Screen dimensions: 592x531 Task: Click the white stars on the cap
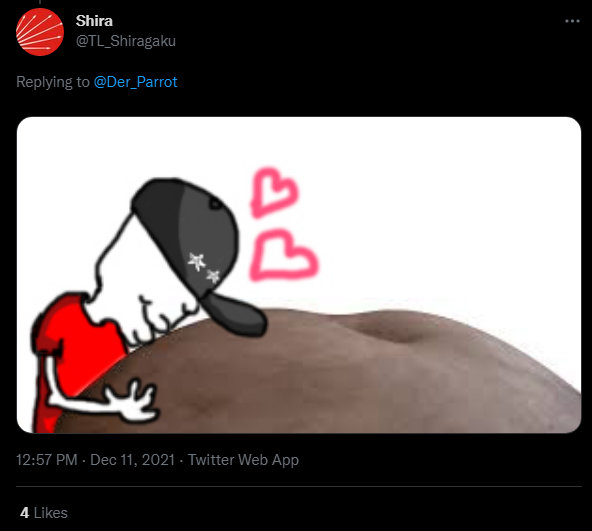pos(204,267)
